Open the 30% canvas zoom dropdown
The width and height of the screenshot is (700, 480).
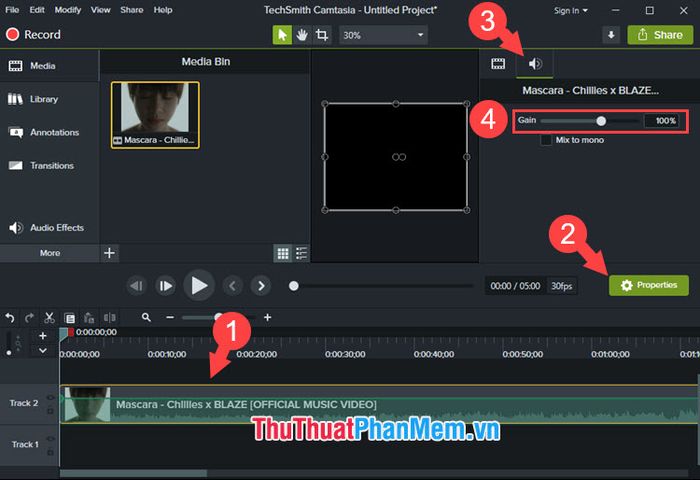383,35
